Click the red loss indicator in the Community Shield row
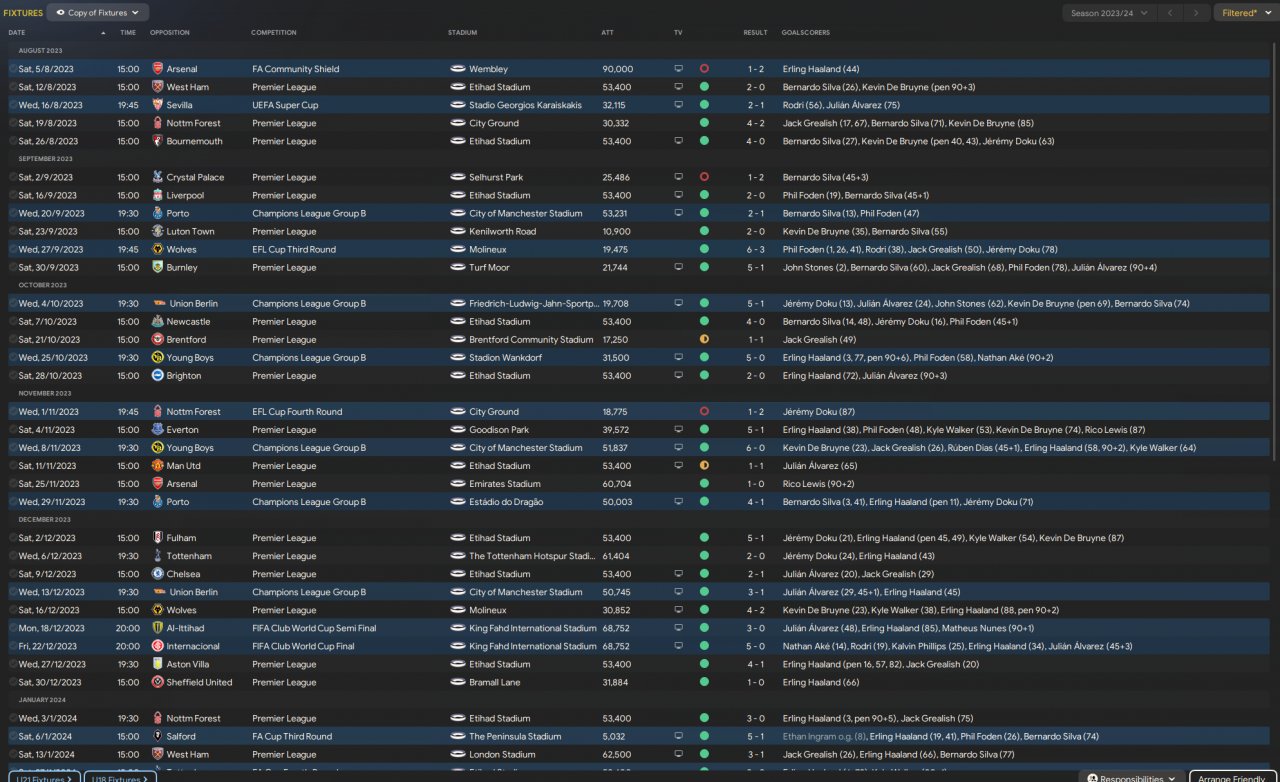Viewport: 1280px width, 782px height. (x=704, y=69)
